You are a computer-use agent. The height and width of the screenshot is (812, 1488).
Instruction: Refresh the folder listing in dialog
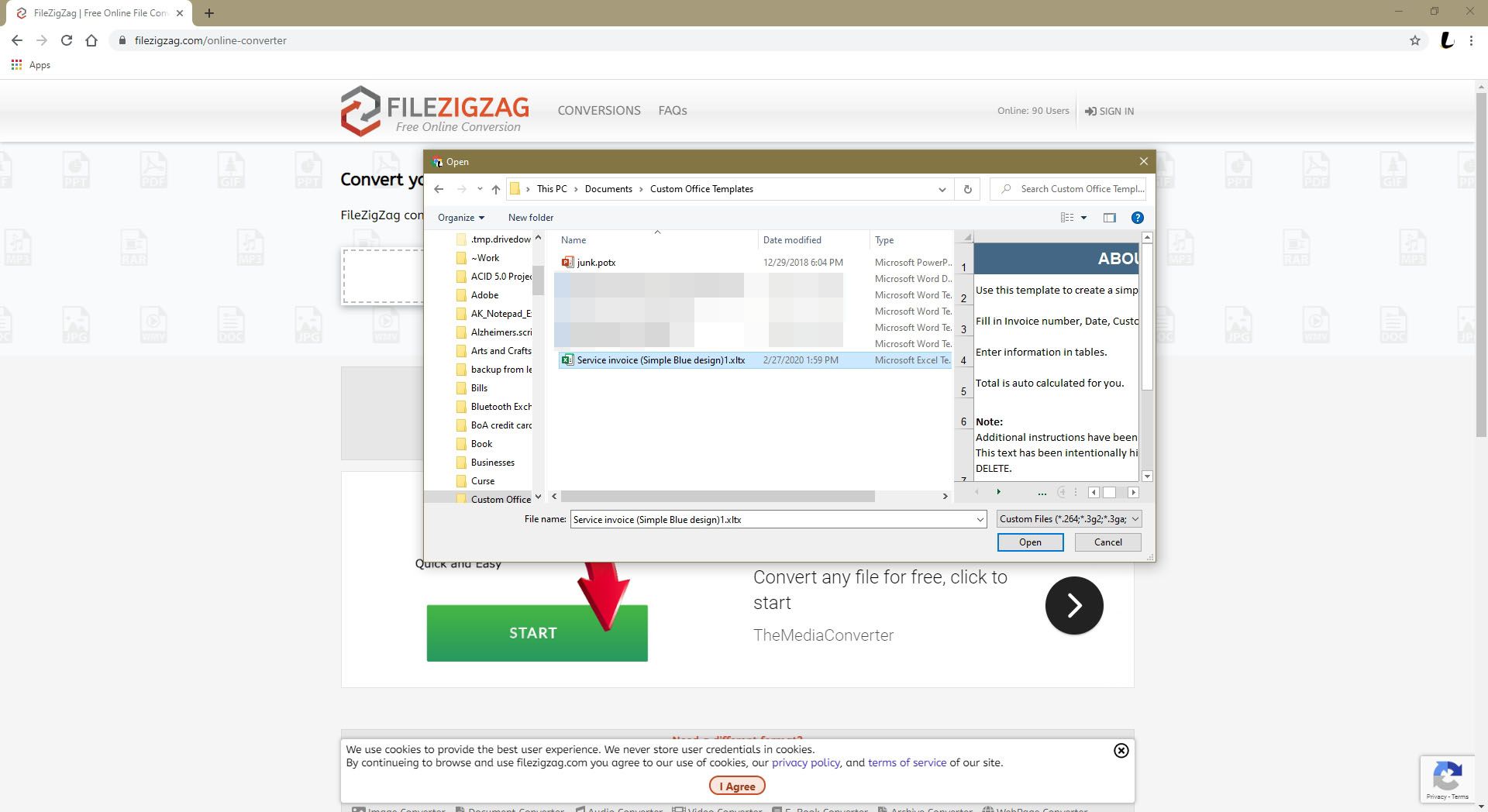(x=967, y=189)
